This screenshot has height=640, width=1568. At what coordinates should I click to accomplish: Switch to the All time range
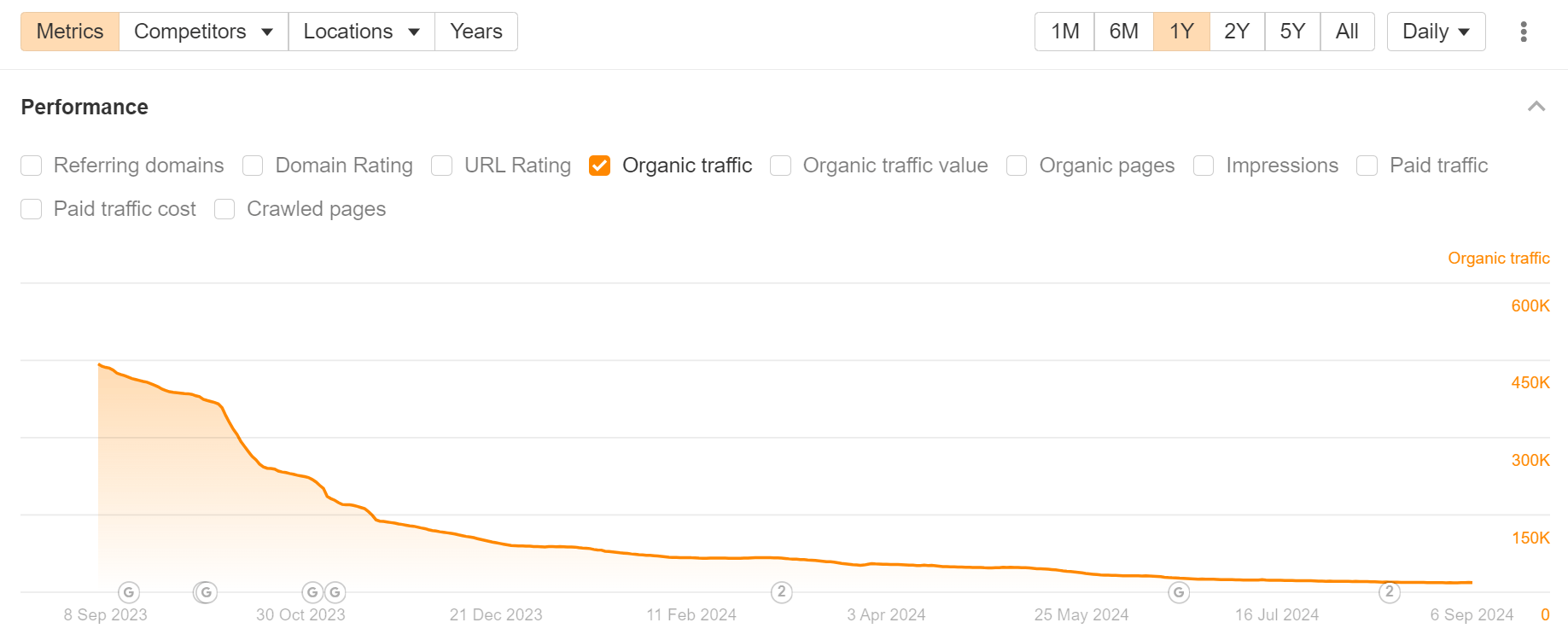pyautogui.click(x=1347, y=31)
